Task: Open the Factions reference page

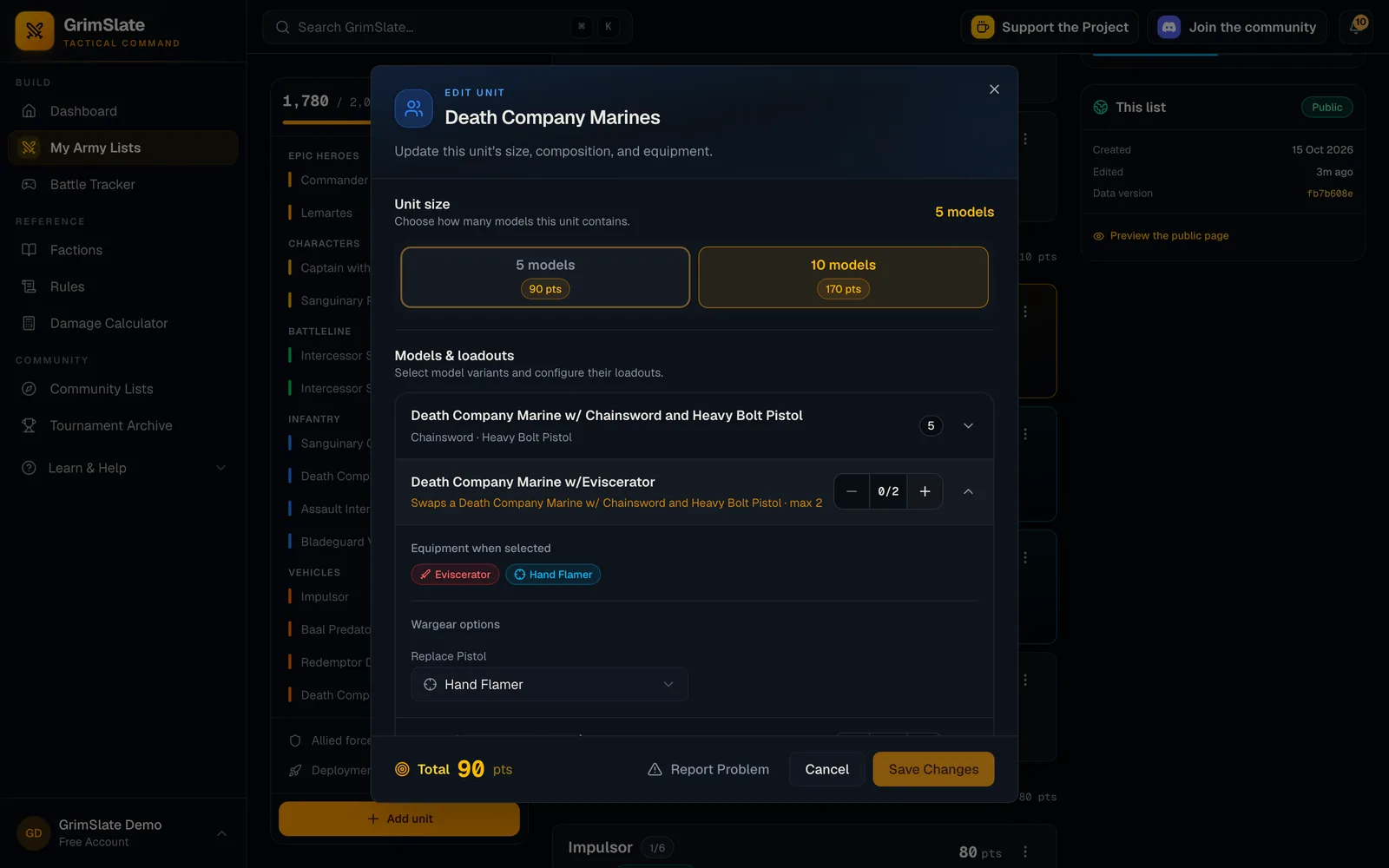Action: point(122,250)
